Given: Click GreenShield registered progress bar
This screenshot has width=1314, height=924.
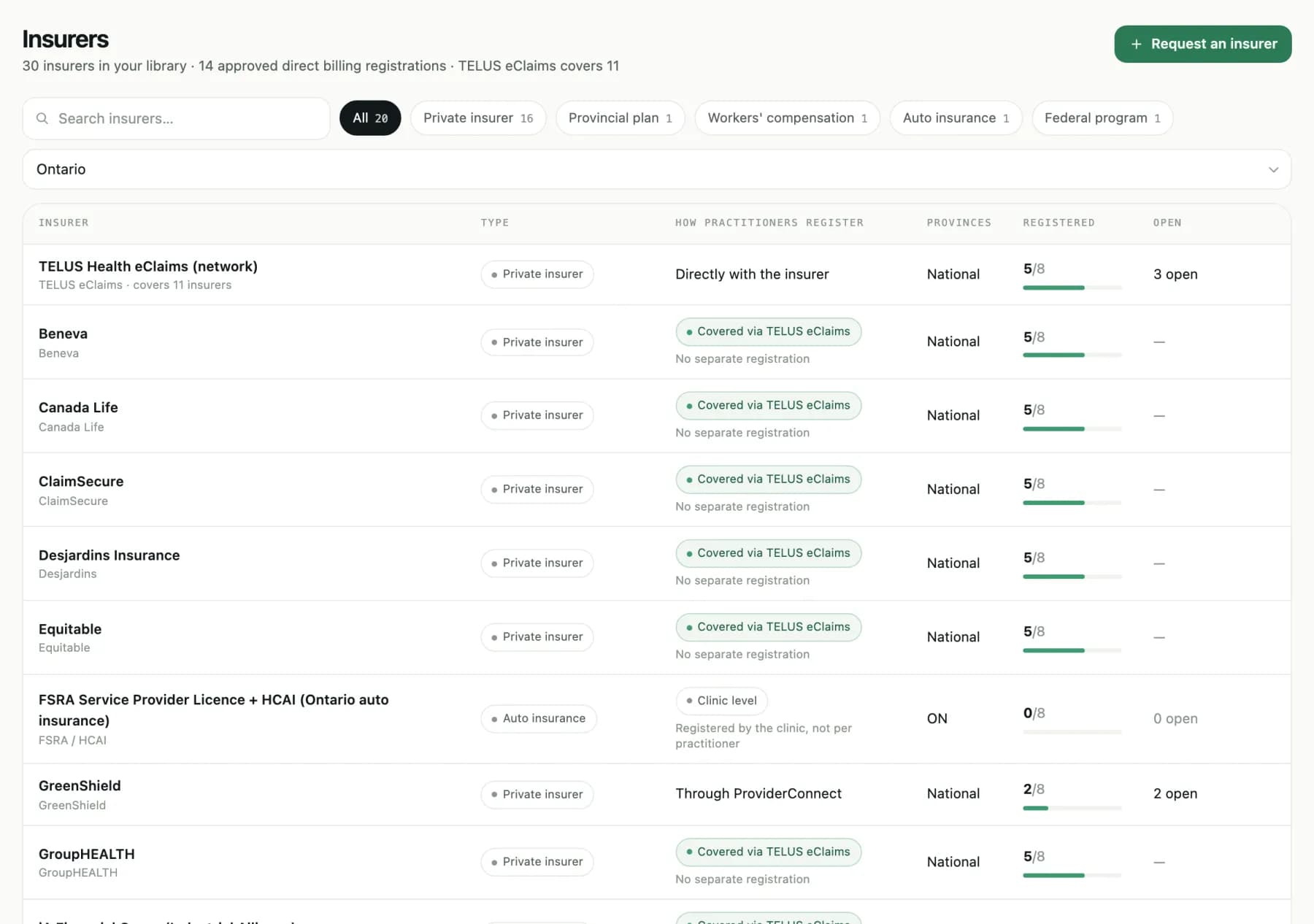Looking at the screenshot, I should [x=1072, y=808].
